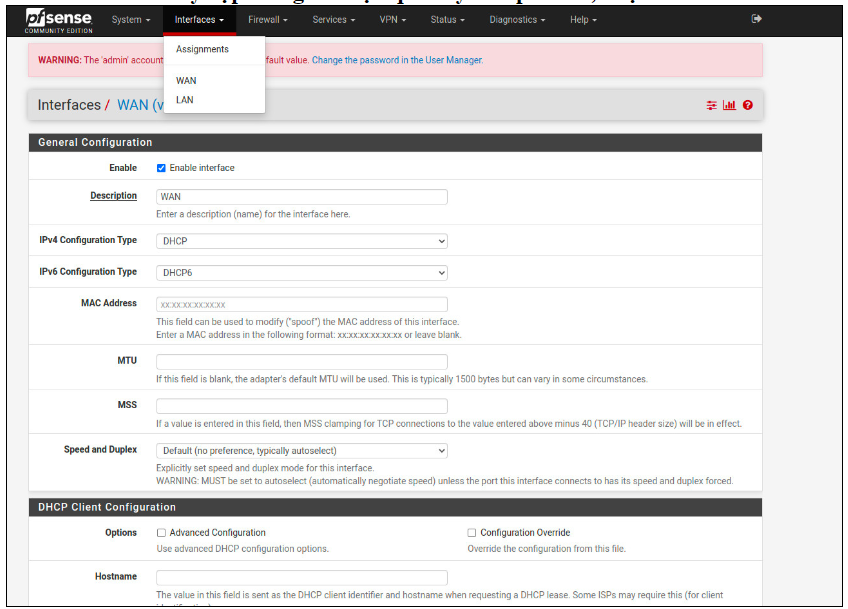Choose LAN in the Interfaces menu
The image size is (848, 609).
point(185,100)
